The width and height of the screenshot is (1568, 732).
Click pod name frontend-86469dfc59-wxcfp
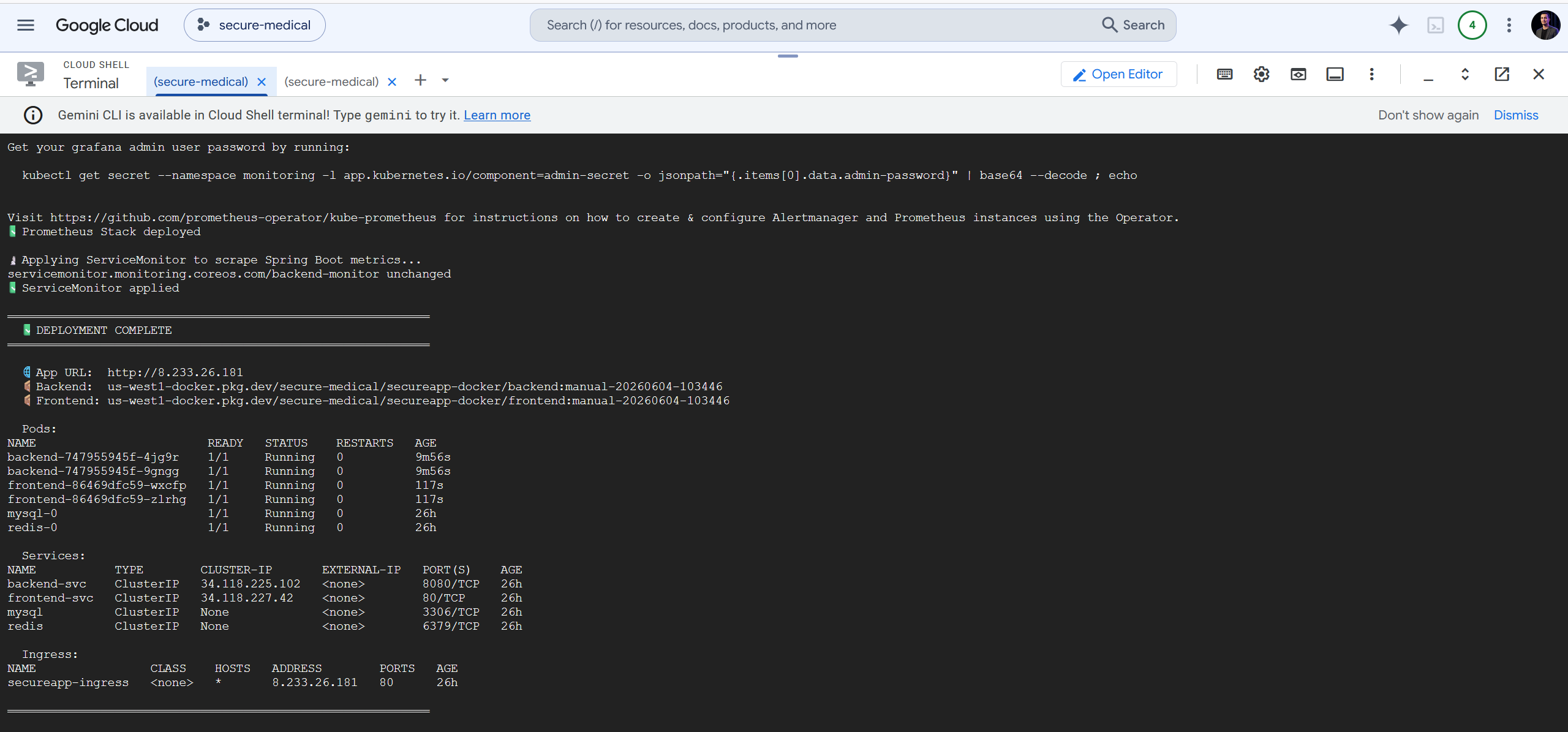pyautogui.click(x=97, y=485)
